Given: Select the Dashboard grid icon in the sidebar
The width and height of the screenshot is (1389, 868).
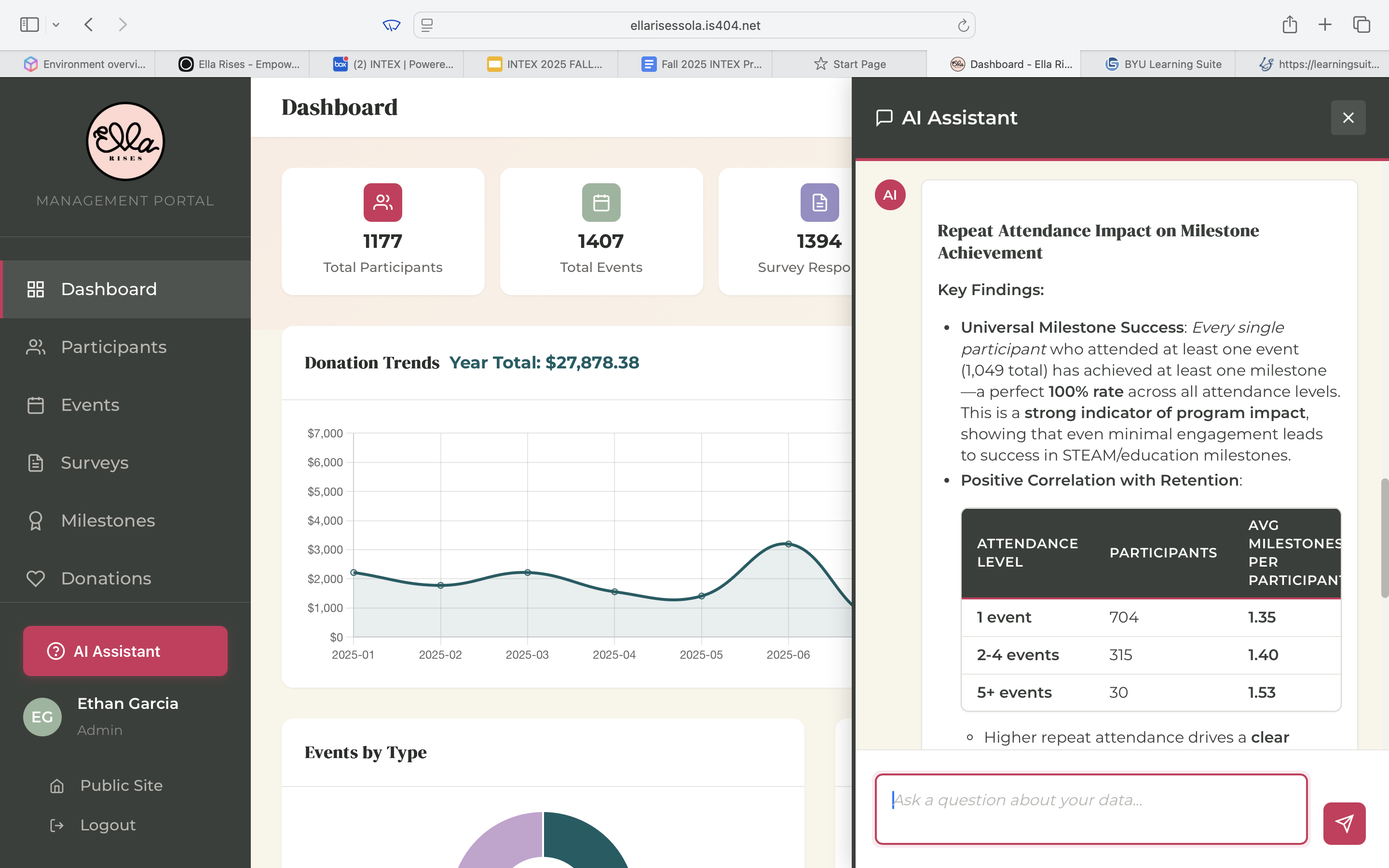Looking at the screenshot, I should (x=36, y=289).
